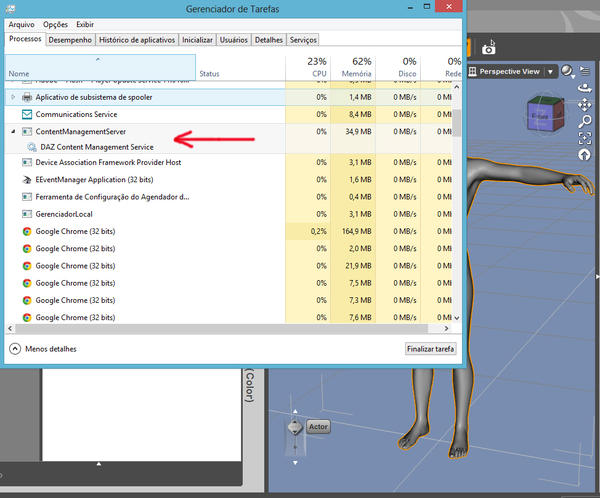Select the Processos tab

pos(25,39)
